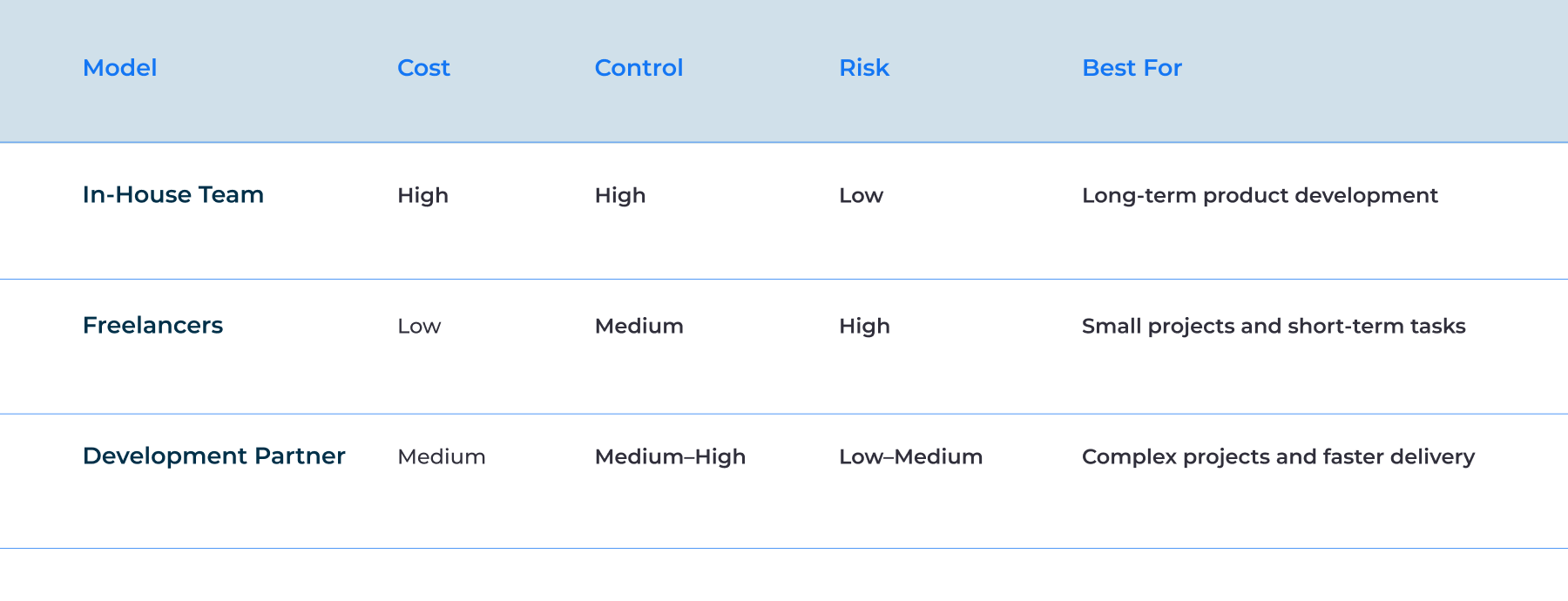The width and height of the screenshot is (1568, 601).
Task: Click the In-House Team row label
Action: 173,194
